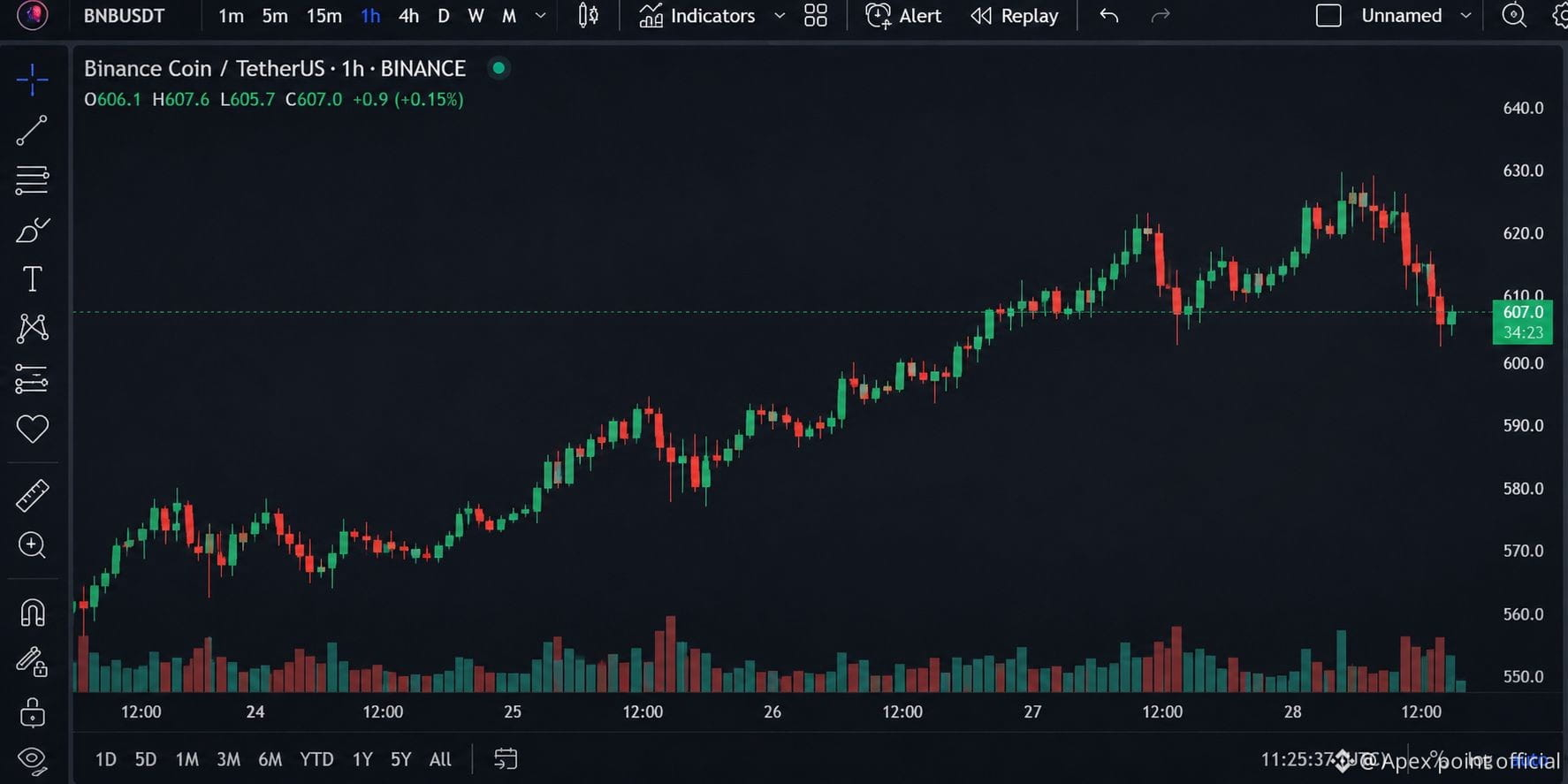Viewport: 1568px width, 784px height.
Task: Open the candlestick chart type selector
Action: pos(588,16)
